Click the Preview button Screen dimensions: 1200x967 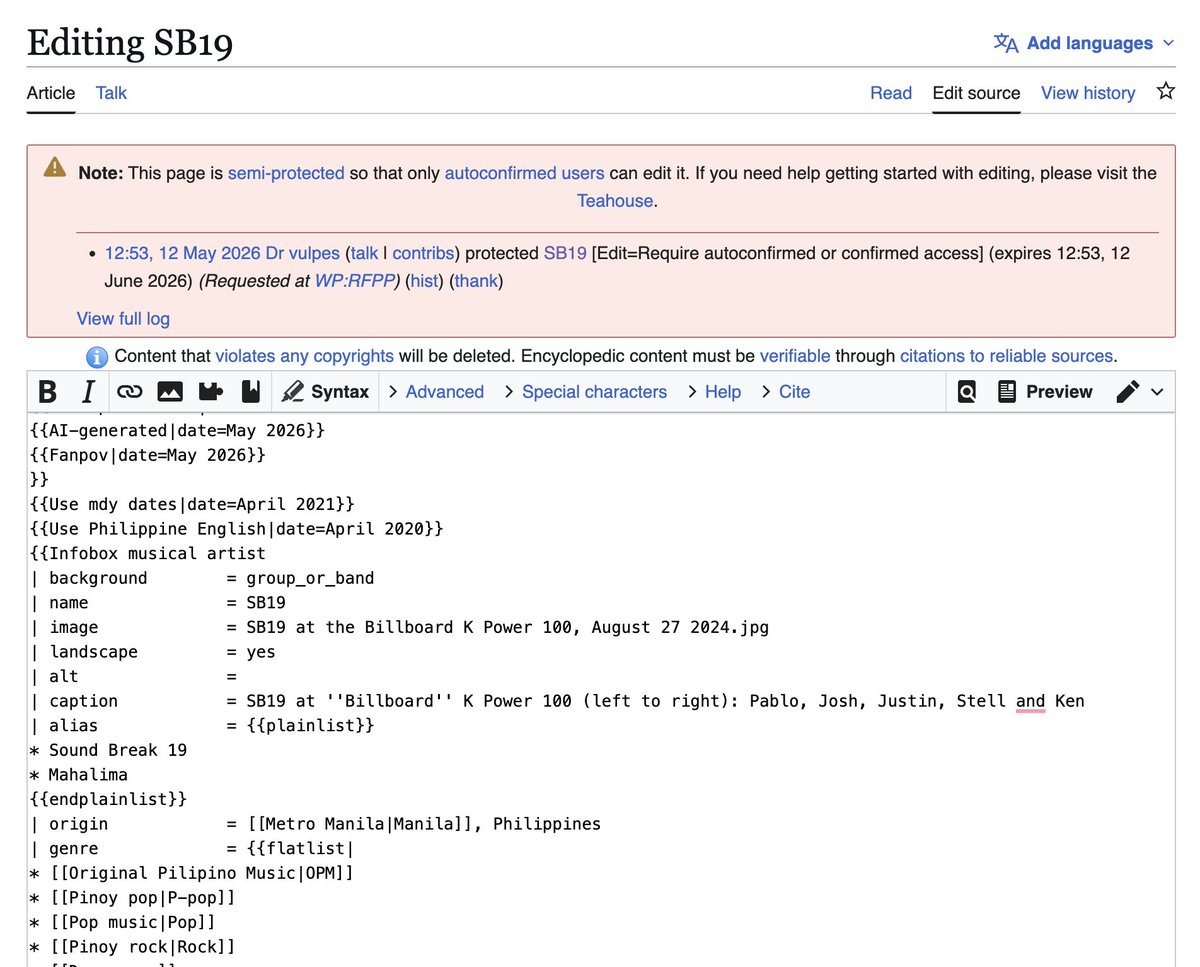coord(1045,392)
